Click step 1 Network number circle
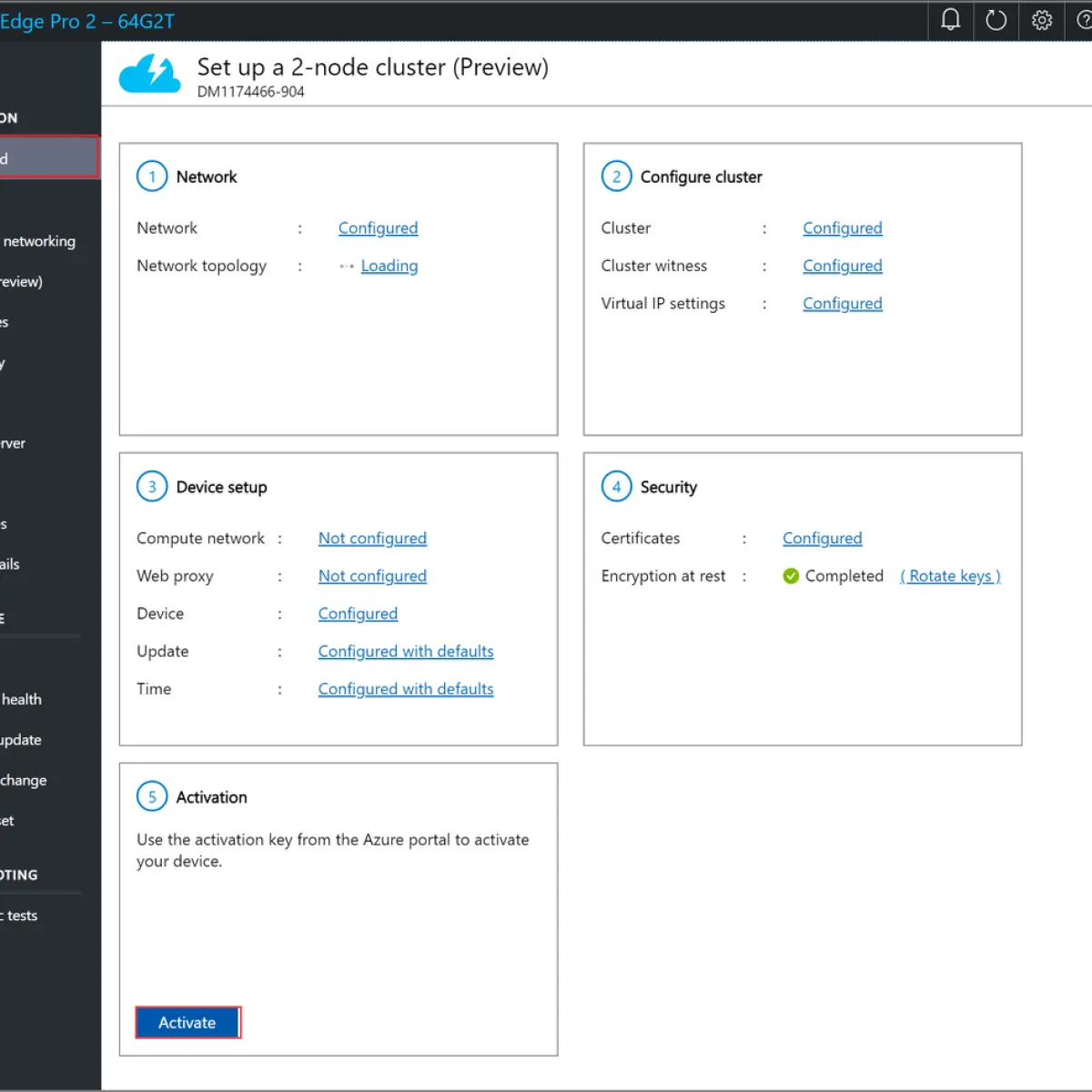1092x1092 pixels. pyautogui.click(x=152, y=177)
